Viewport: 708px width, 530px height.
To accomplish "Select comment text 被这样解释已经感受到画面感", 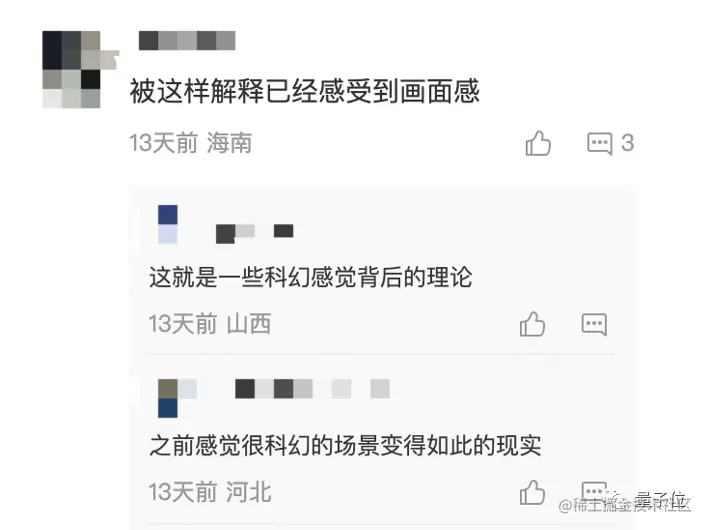I will pyautogui.click(x=305, y=91).
